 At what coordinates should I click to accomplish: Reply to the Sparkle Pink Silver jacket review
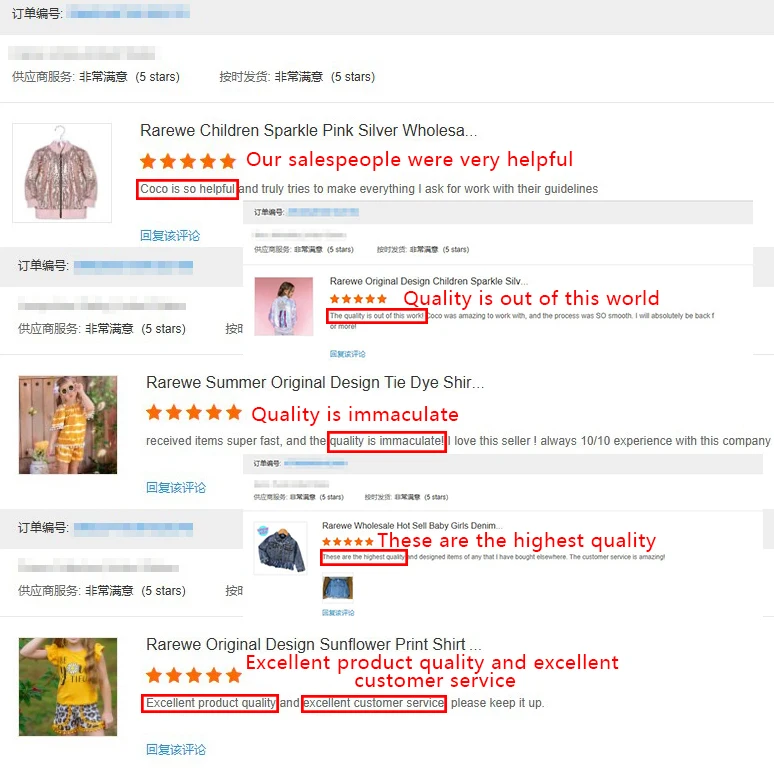tap(170, 235)
